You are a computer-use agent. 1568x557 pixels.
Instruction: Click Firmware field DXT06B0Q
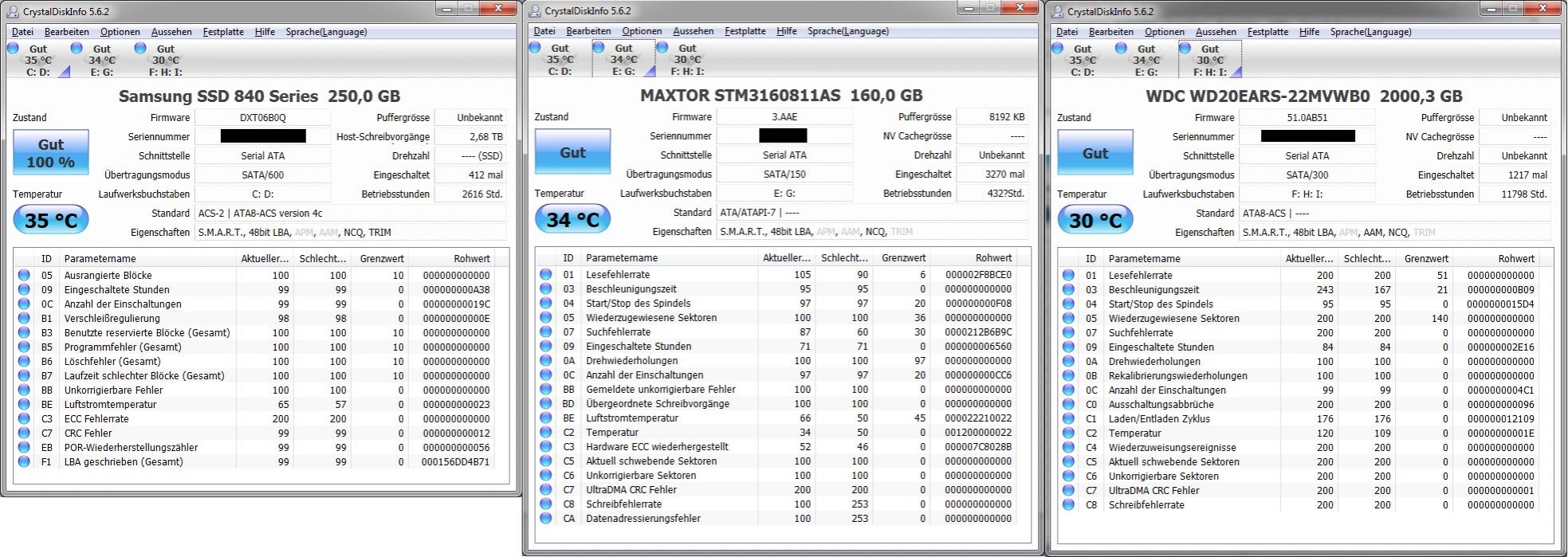(262, 117)
